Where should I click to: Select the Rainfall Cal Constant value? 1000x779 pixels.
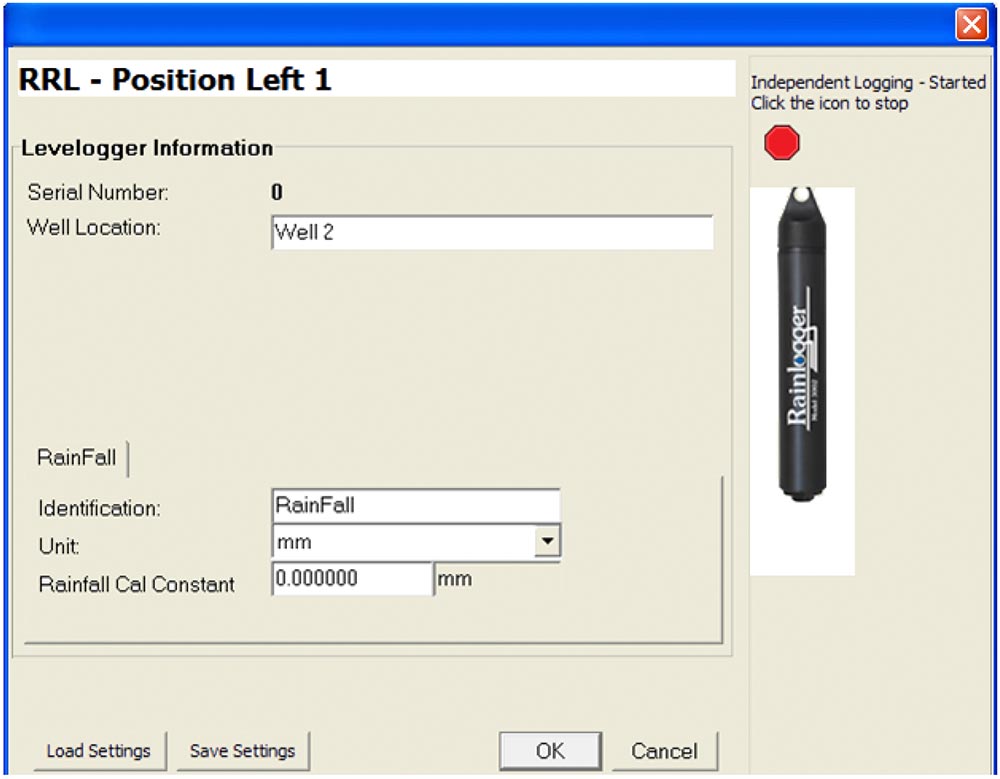coord(350,578)
